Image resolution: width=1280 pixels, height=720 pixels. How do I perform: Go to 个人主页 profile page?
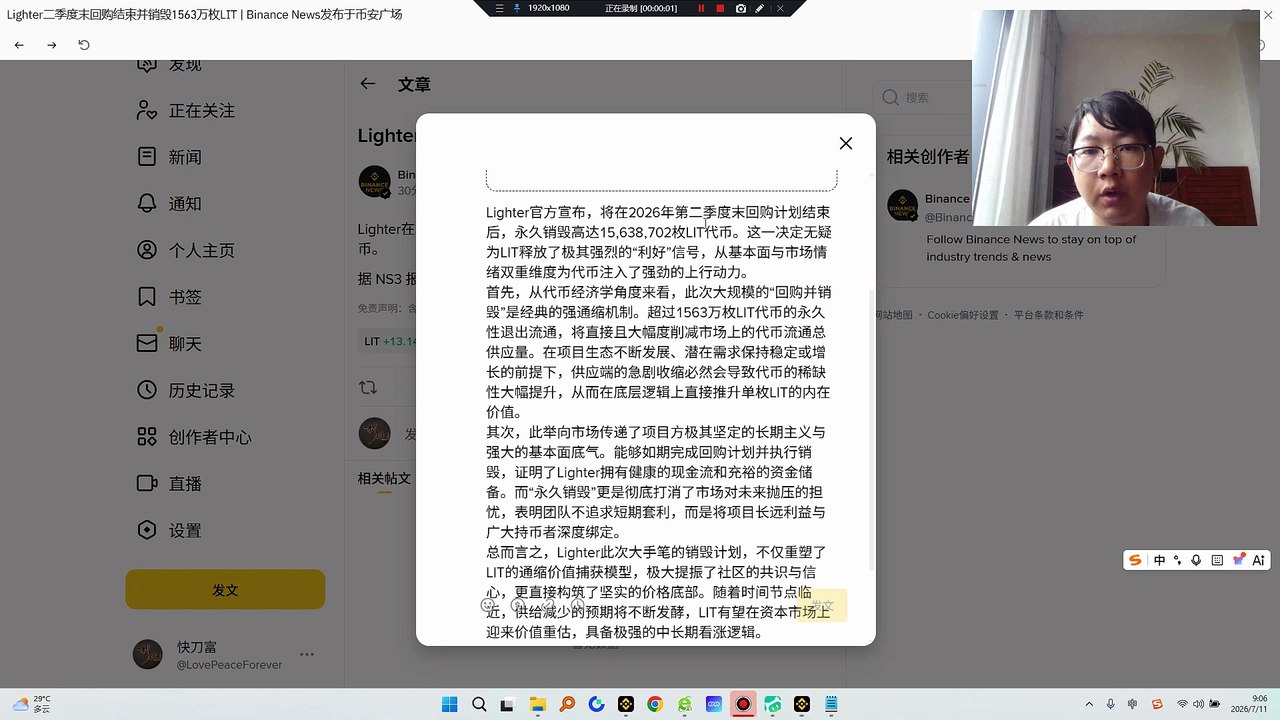click(186, 250)
